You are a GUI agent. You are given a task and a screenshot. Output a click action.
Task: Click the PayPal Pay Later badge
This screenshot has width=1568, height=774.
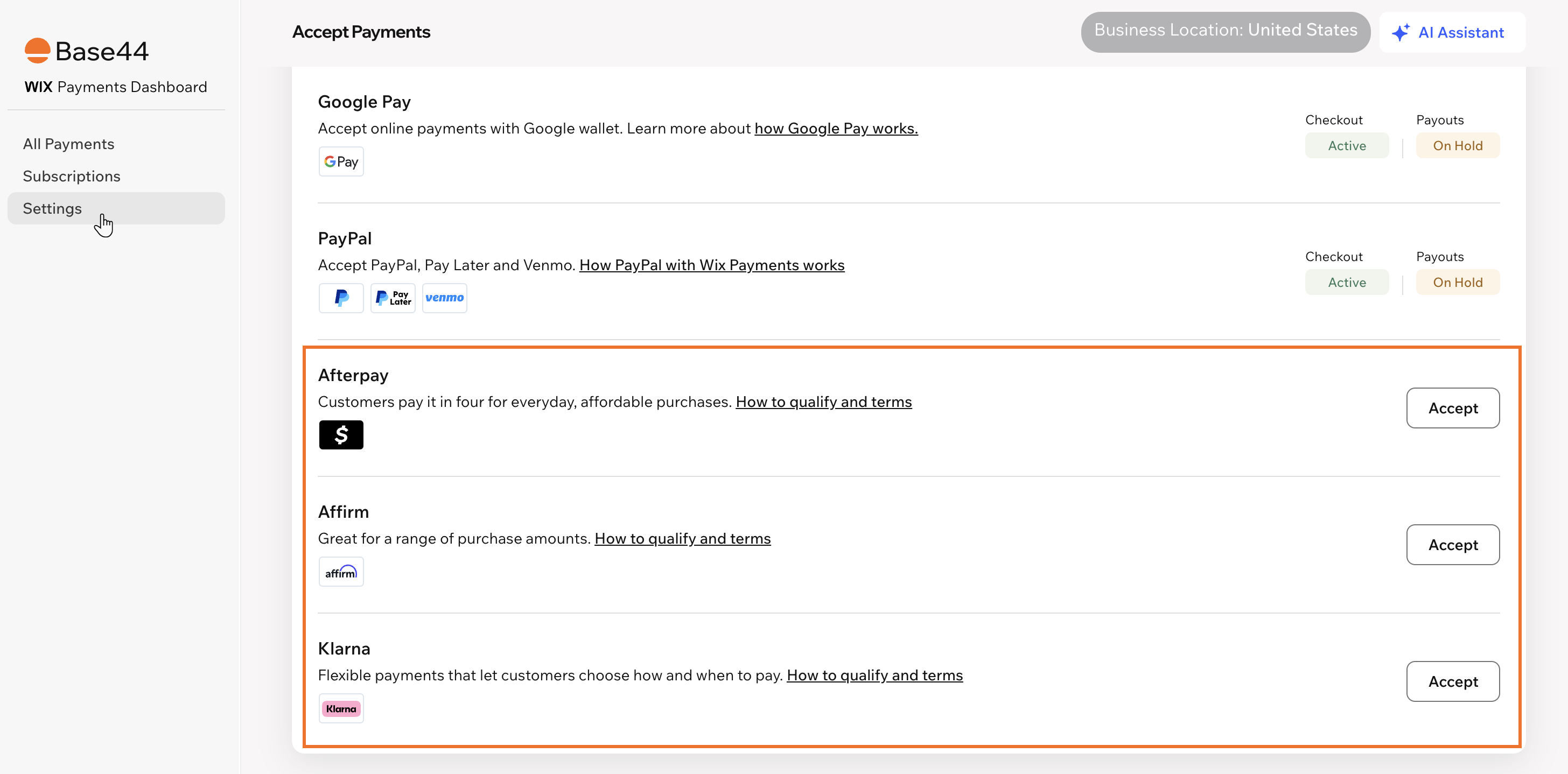(393, 298)
